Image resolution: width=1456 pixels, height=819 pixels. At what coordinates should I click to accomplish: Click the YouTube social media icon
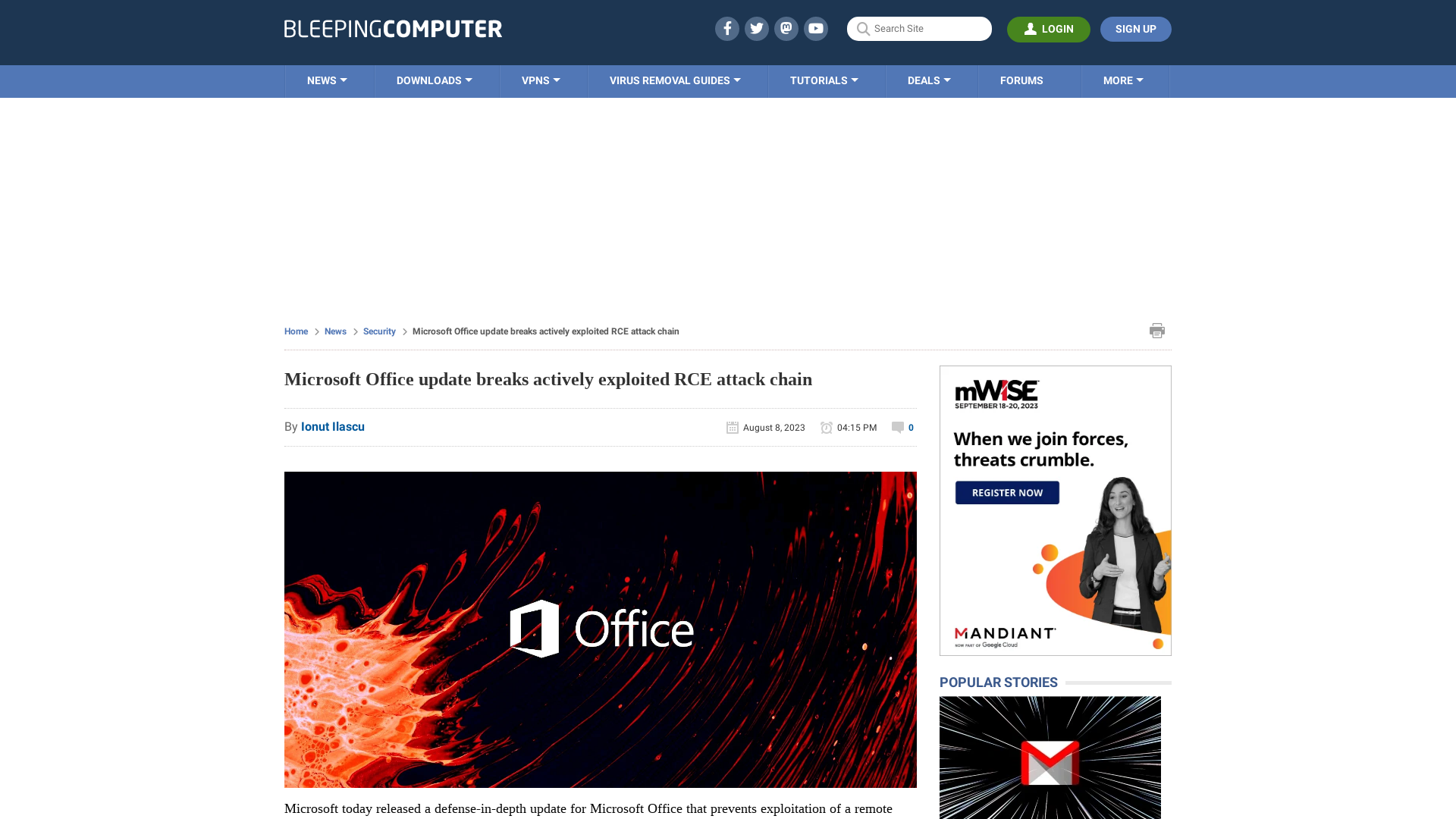[x=815, y=28]
